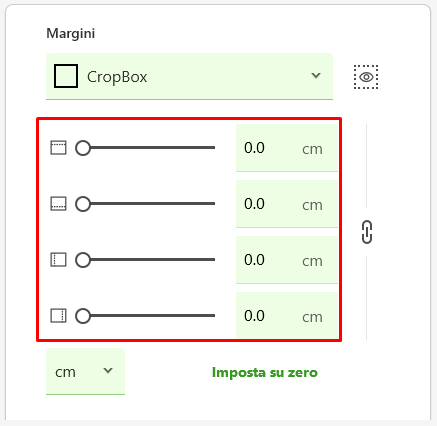This screenshot has width=437, height=426.
Task: Open the CropBox dropdown
Action: click(x=189, y=76)
